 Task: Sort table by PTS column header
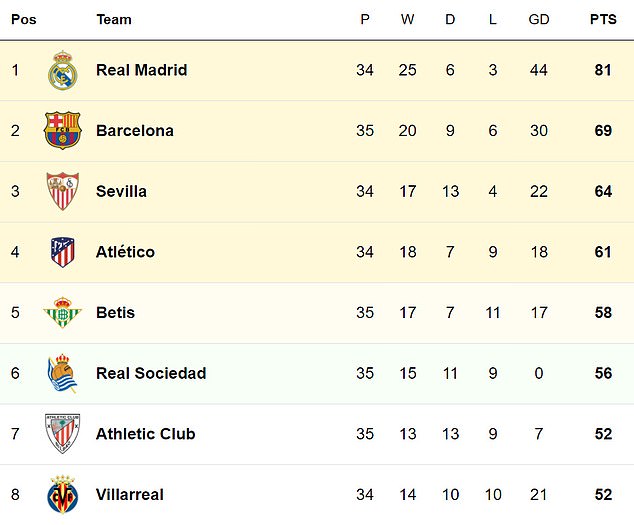coord(603,19)
